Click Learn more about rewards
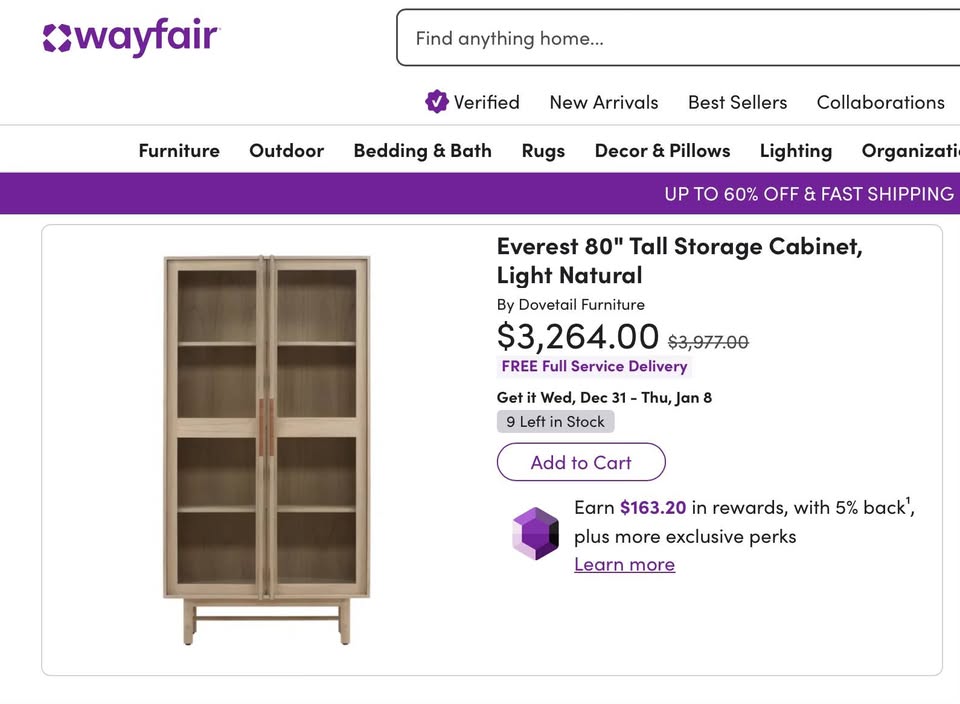The height and width of the screenshot is (704, 960). click(624, 564)
